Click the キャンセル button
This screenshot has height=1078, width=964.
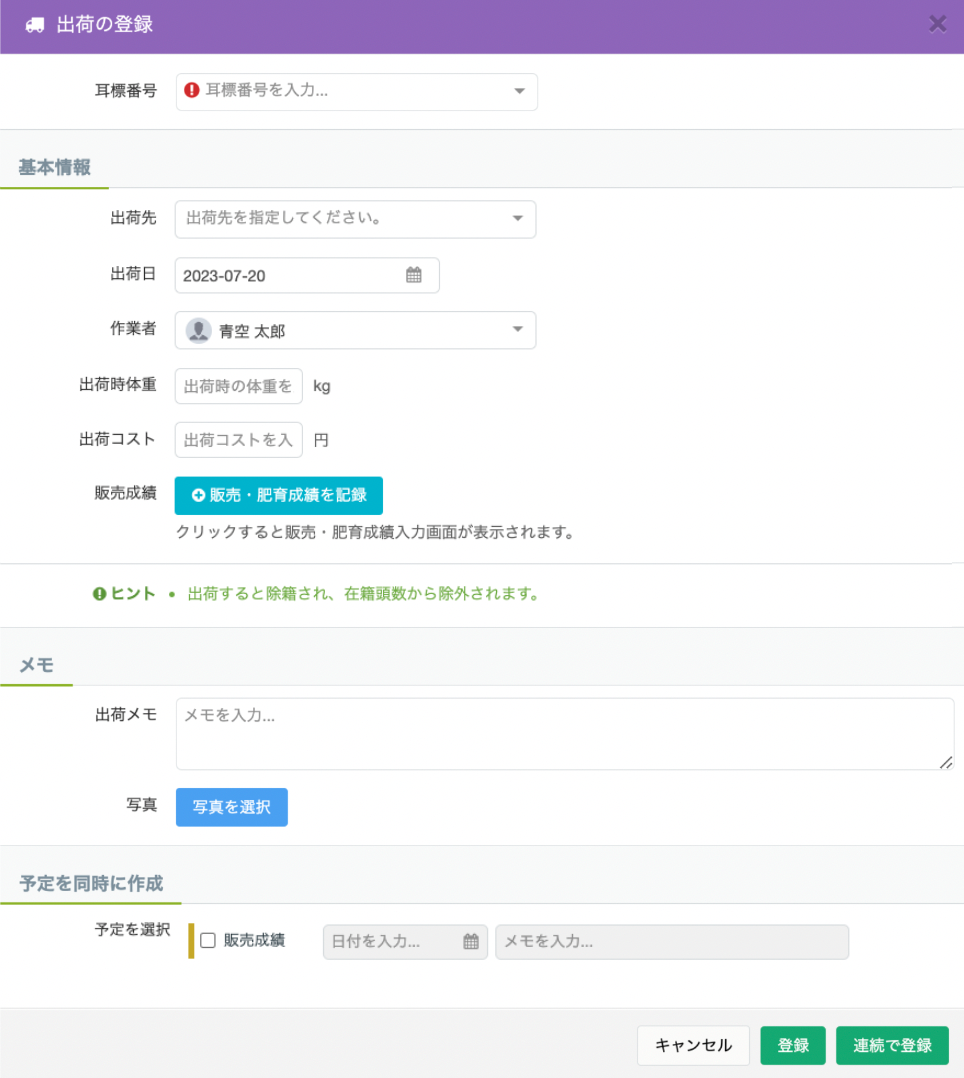point(693,1045)
